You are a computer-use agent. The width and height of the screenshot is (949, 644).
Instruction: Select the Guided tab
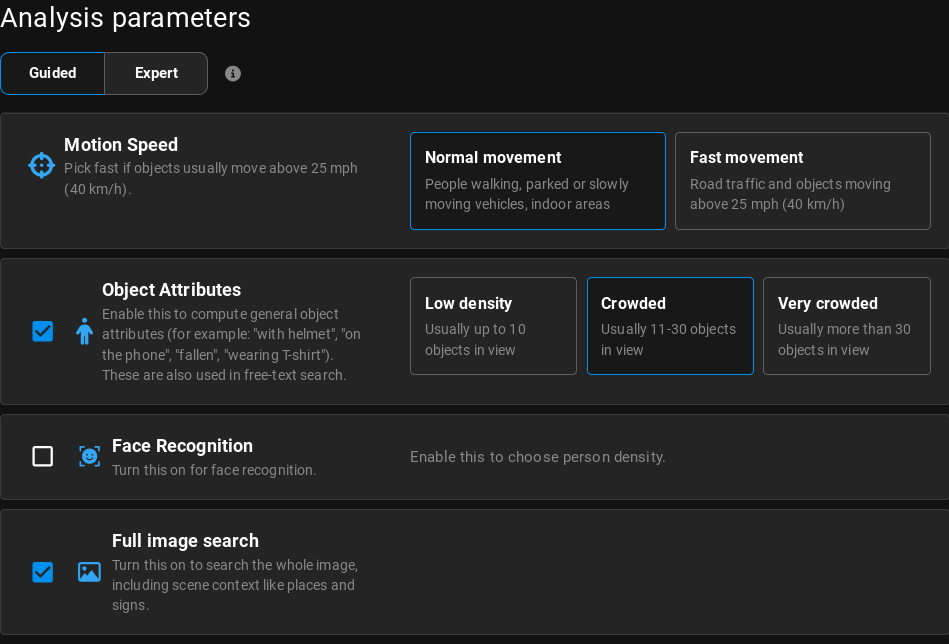[52, 73]
